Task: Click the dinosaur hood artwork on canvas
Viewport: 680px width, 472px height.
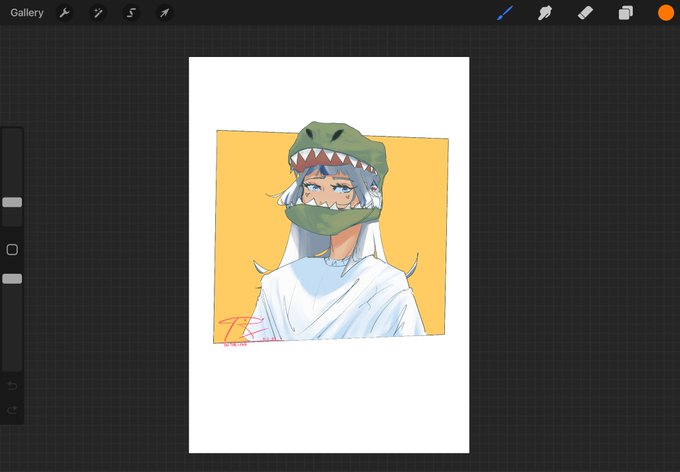Action: pyautogui.click(x=337, y=178)
